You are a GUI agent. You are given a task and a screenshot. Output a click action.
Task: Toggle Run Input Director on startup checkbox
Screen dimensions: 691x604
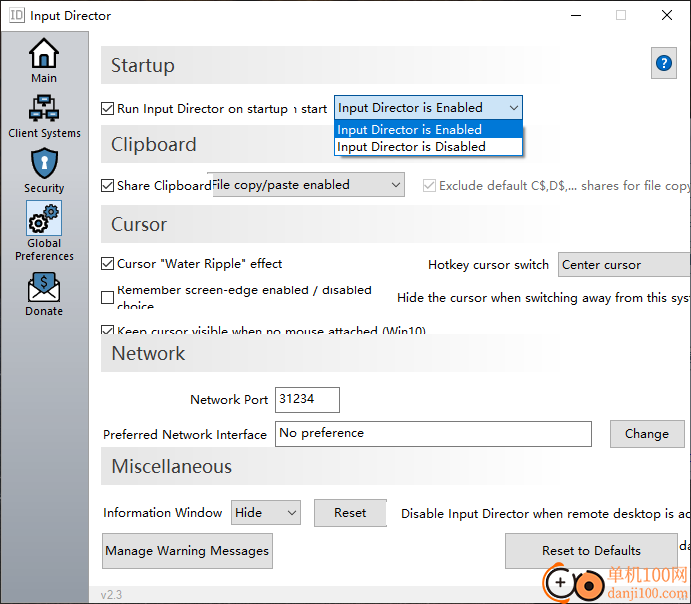point(108,108)
